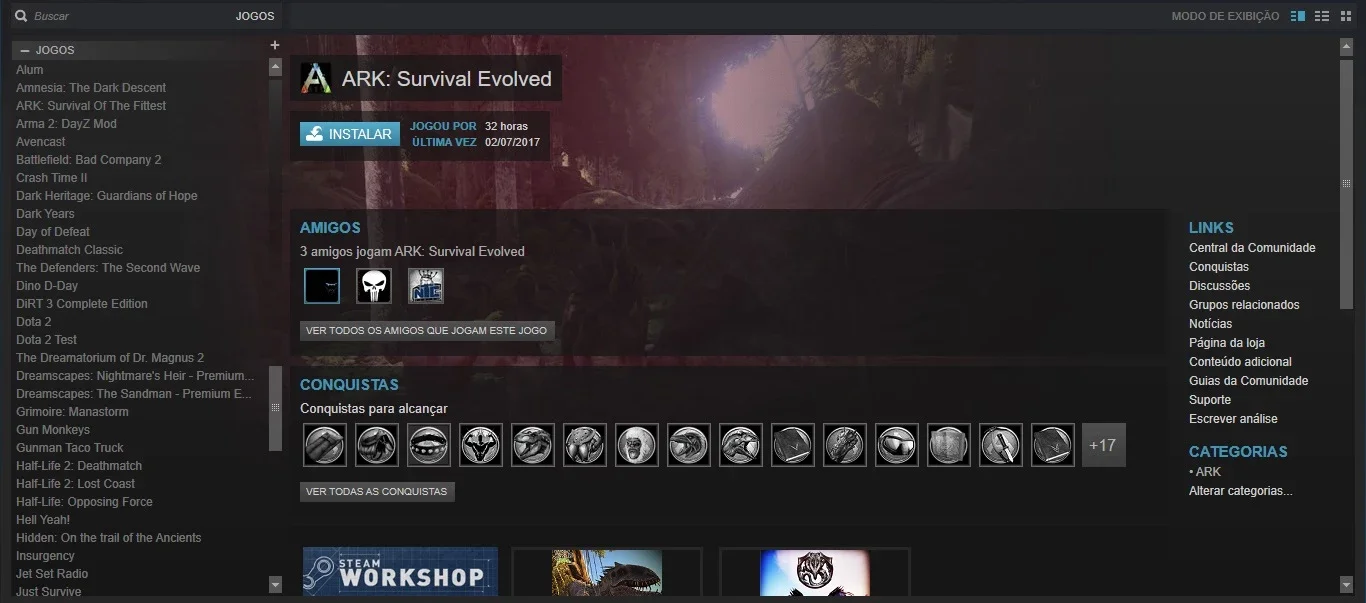Select the knife achievement icon
Screen dimensions: 1366x603
pyautogui.click(x=1001, y=445)
